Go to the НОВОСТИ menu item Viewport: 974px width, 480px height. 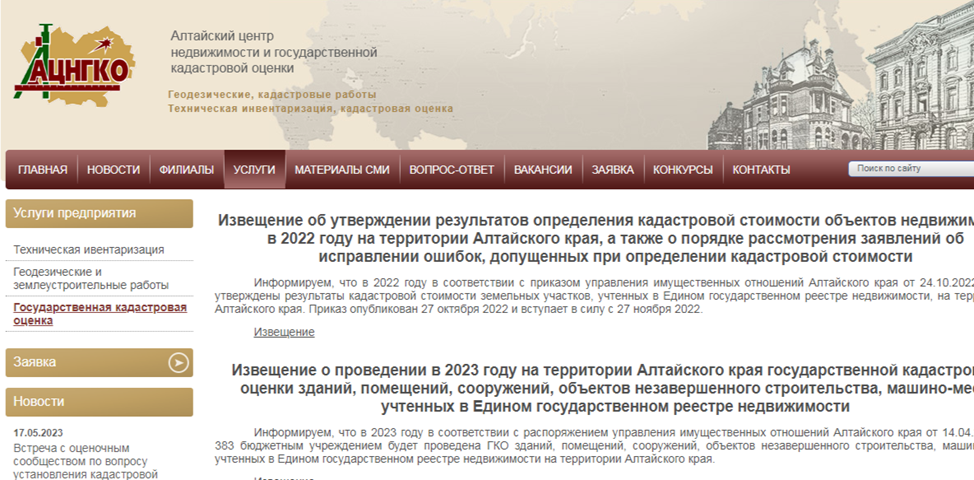click(x=113, y=170)
